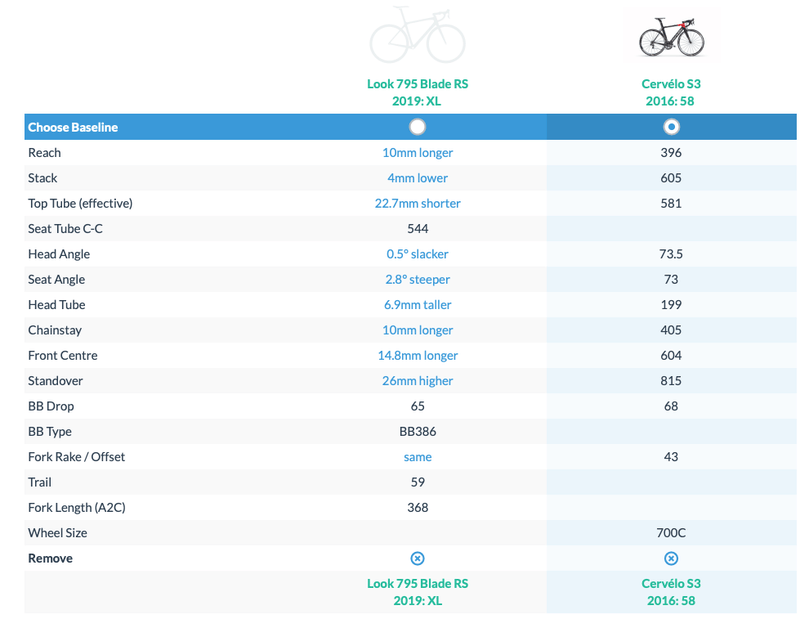Click the '10mm longer' chainstay difference
Screen dimensions: 800x619
[x=417, y=330]
